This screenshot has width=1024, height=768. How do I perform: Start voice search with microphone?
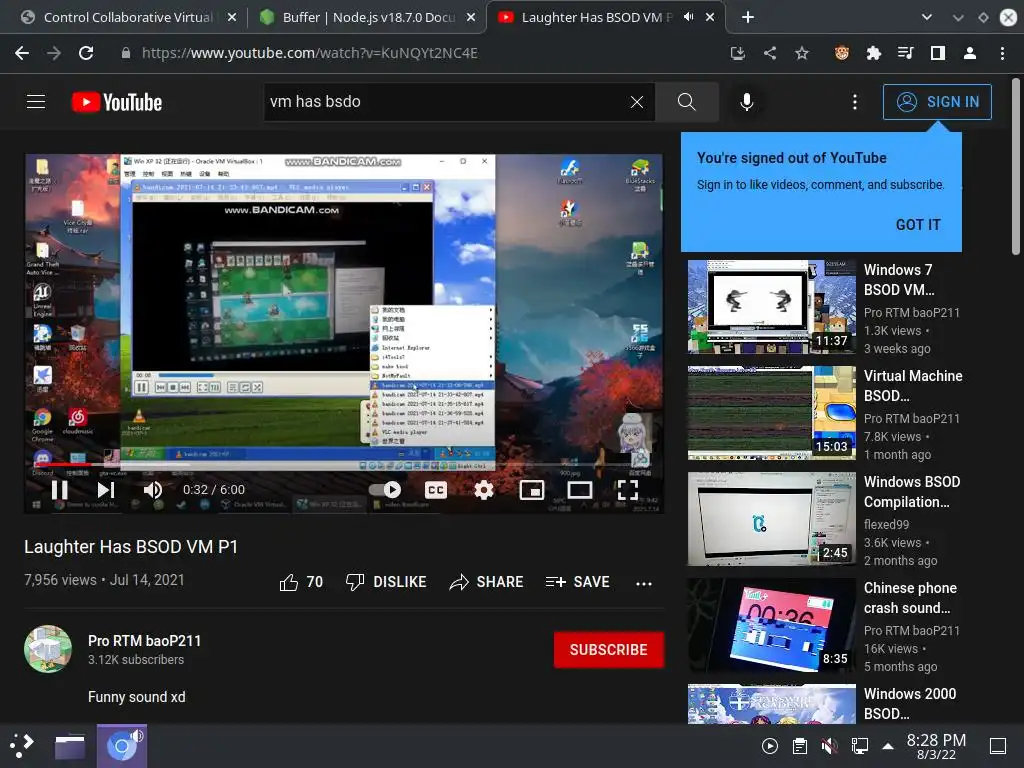click(746, 102)
